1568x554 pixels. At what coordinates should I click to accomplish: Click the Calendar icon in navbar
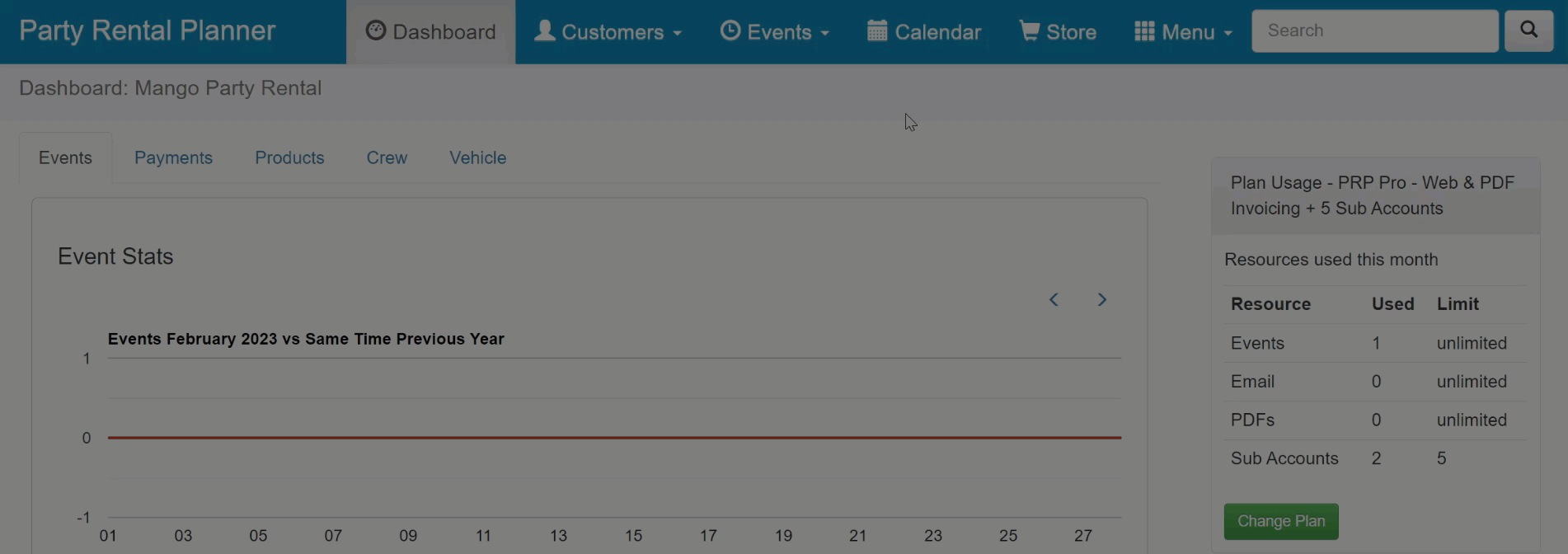[x=877, y=31]
